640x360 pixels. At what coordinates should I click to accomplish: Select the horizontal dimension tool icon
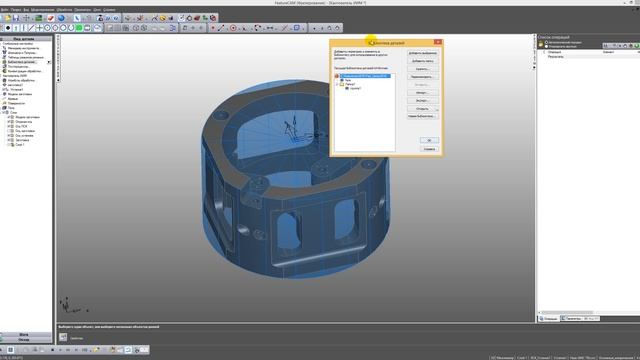coord(270,28)
